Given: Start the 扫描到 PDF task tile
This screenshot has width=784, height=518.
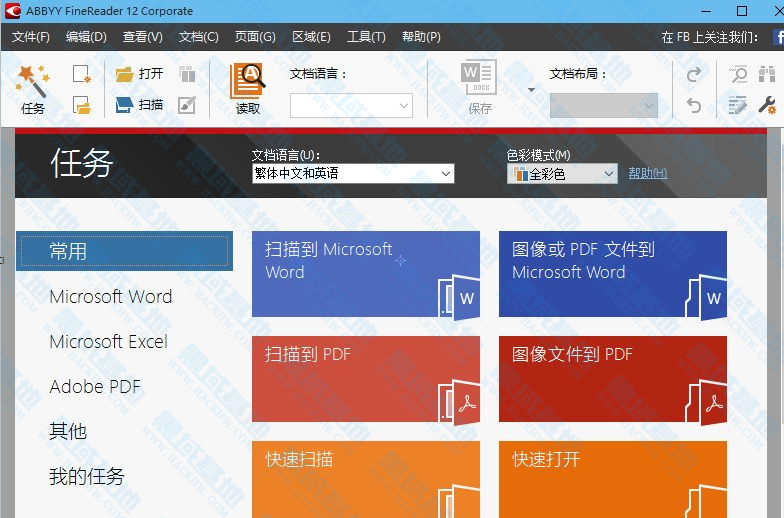Looking at the screenshot, I should point(366,379).
